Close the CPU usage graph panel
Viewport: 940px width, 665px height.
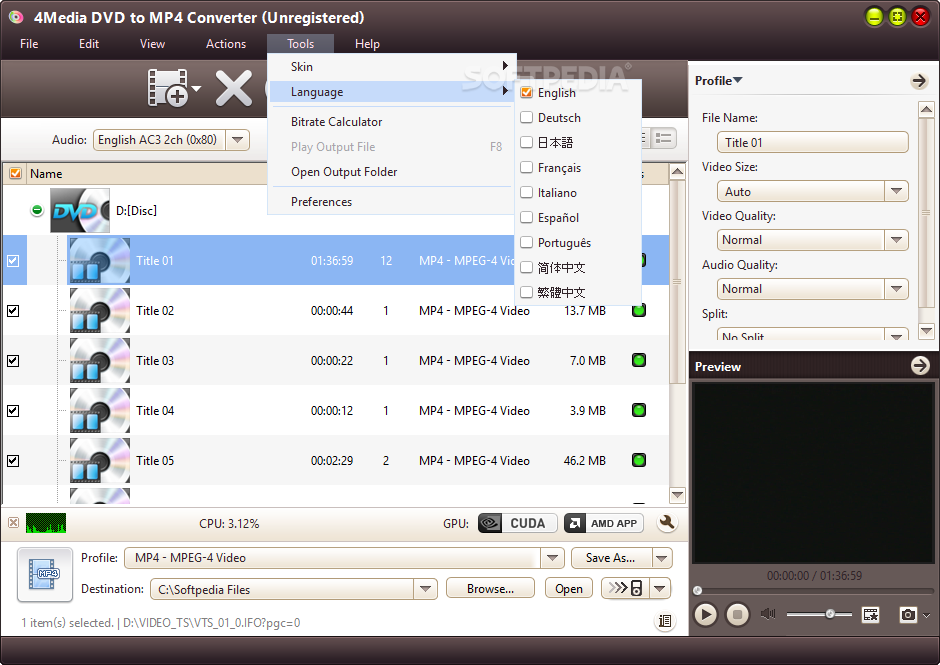(x=13, y=522)
